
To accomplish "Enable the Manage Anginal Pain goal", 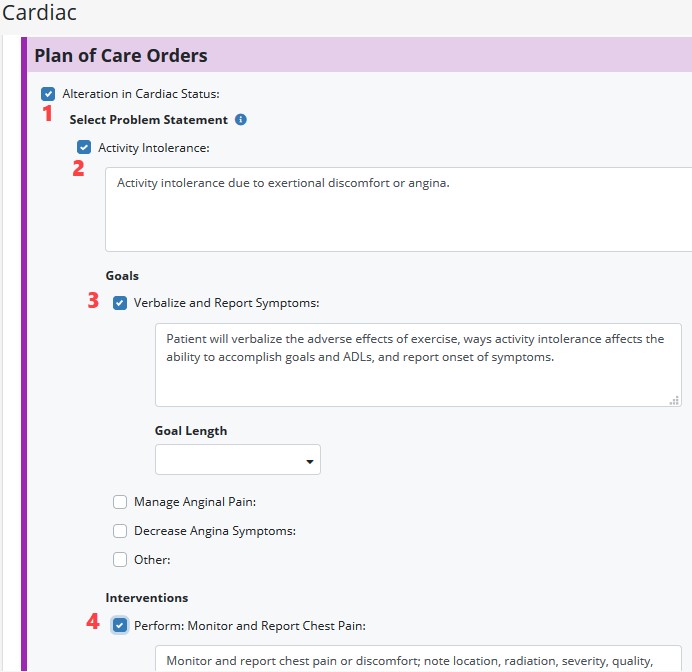I will [x=120, y=502].
